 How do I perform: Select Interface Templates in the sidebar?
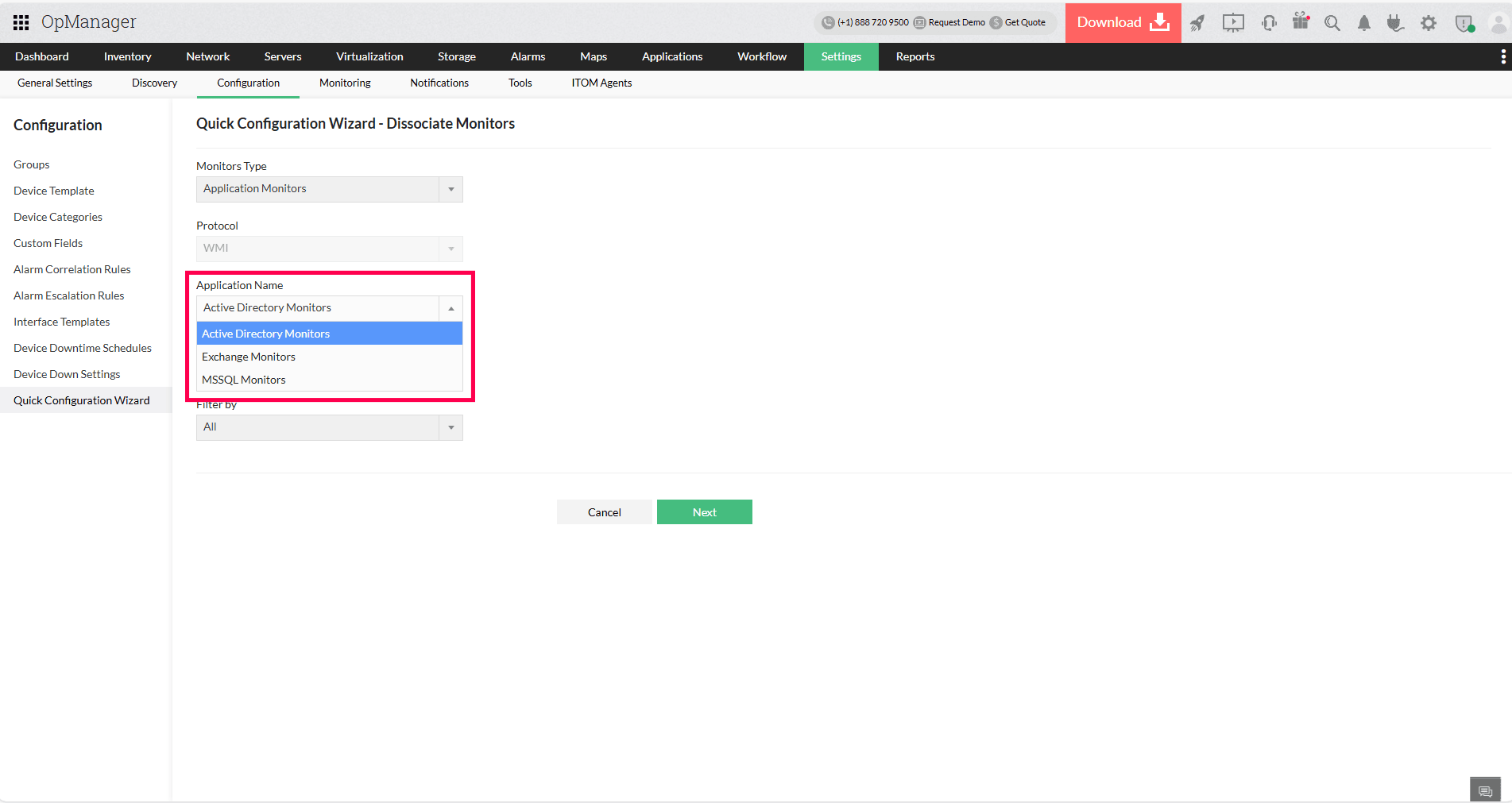(61, 322)
